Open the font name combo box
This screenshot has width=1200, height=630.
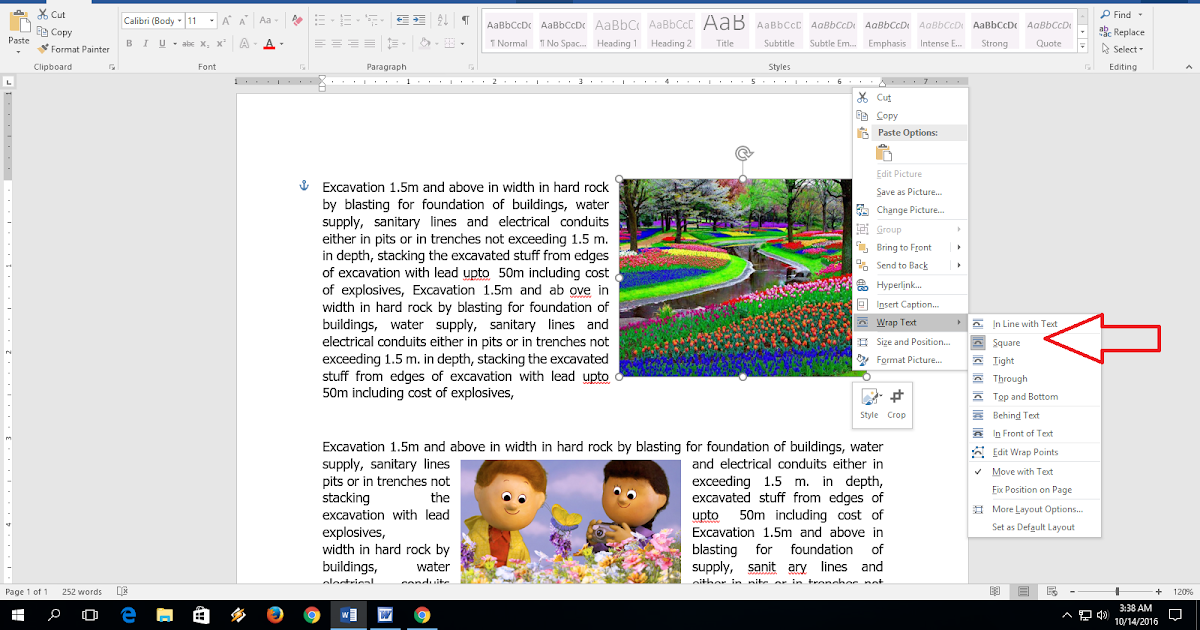152,20
